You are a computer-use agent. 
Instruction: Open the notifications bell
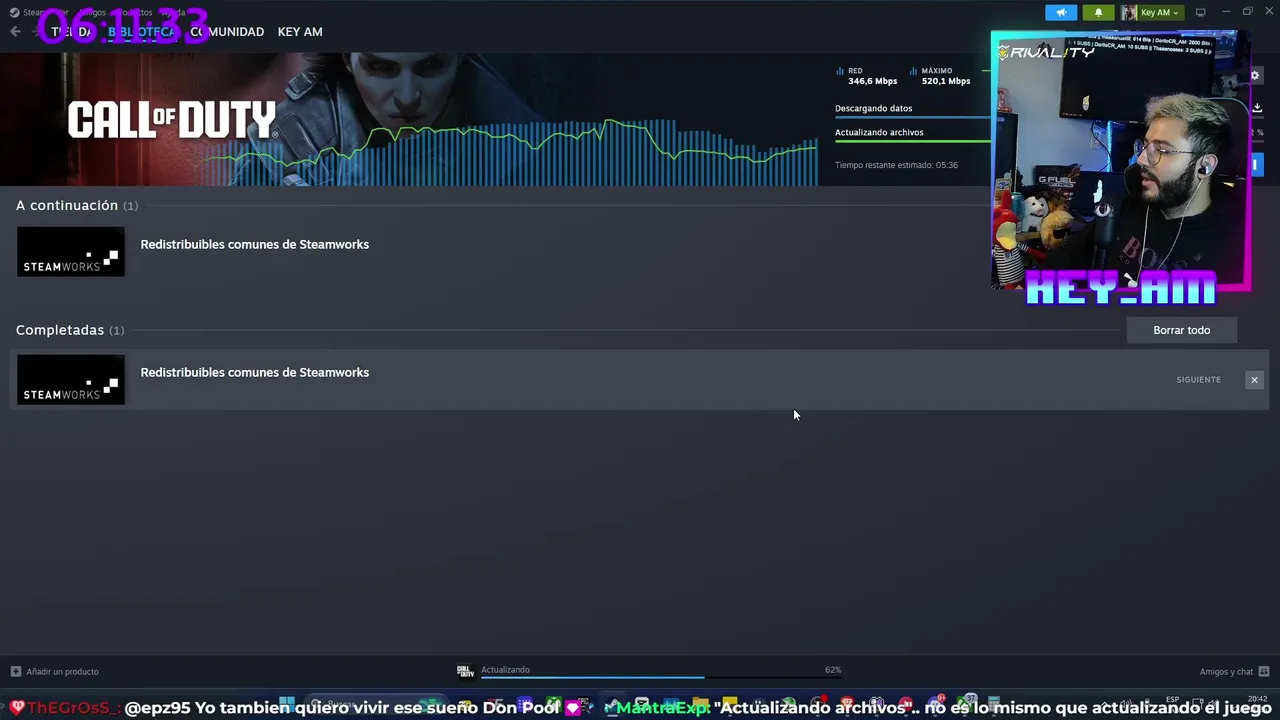point(1098,12)
